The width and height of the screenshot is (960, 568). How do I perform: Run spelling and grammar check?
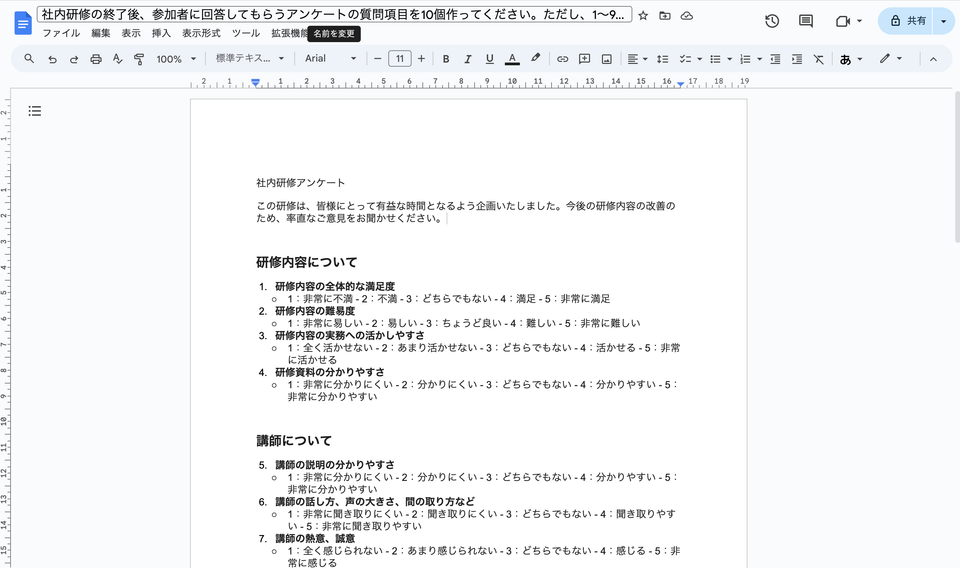point(118,59)
